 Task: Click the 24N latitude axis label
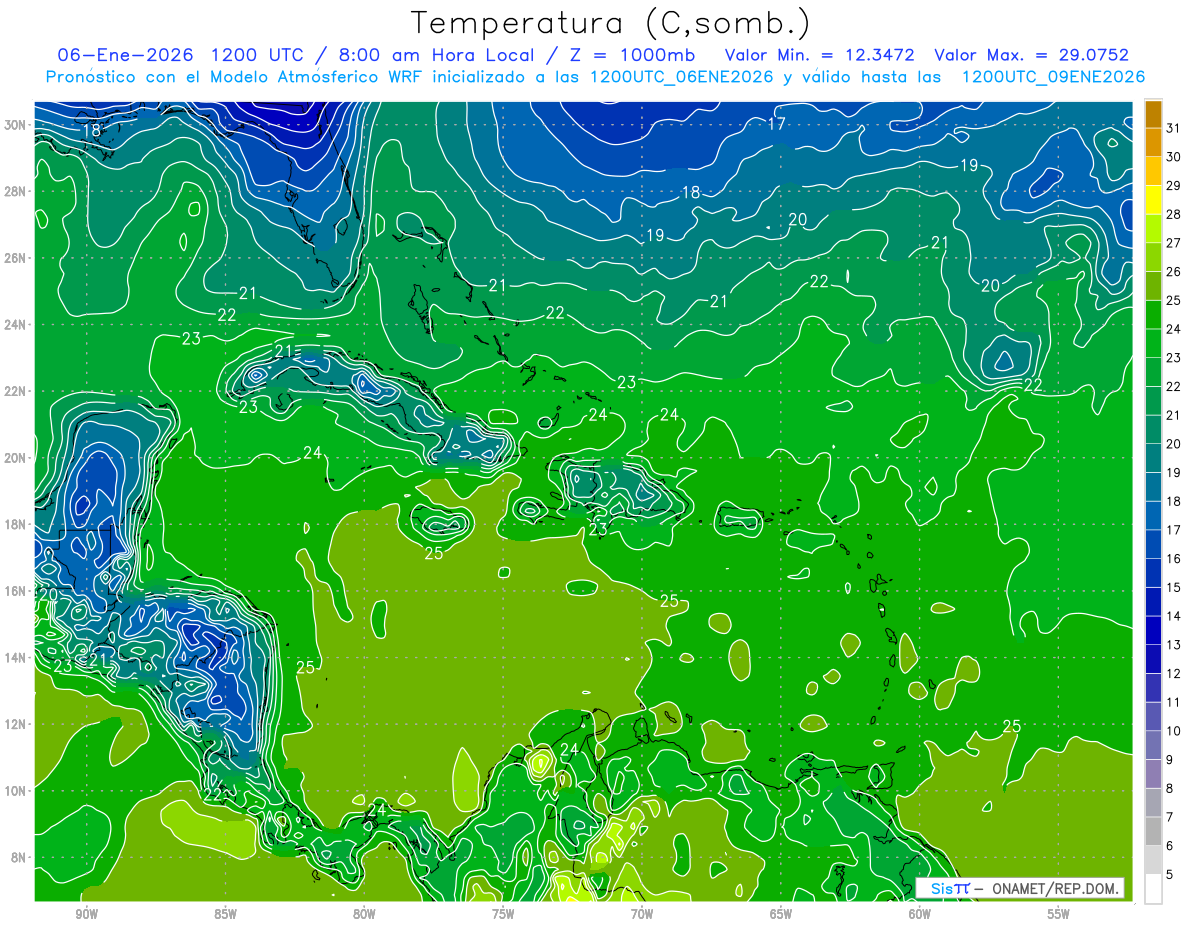[x=15, y=325]
